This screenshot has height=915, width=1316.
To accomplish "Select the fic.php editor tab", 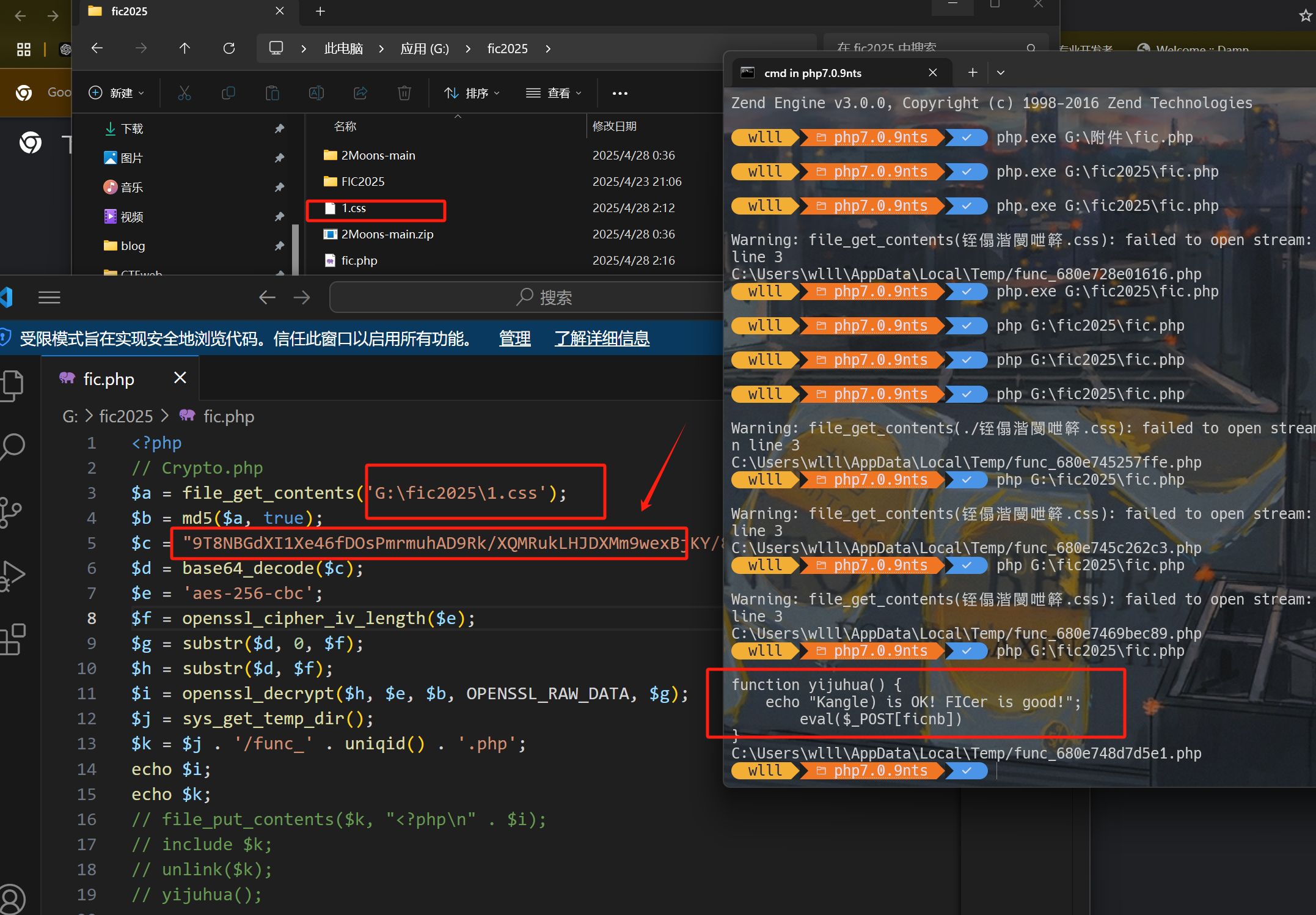I will pos(109,379).
